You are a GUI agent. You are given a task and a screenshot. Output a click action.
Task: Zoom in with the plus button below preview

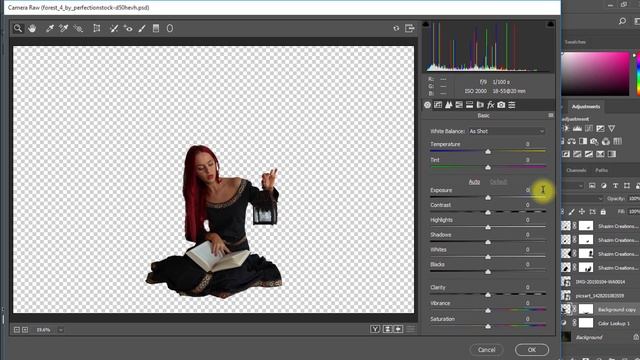25,330
